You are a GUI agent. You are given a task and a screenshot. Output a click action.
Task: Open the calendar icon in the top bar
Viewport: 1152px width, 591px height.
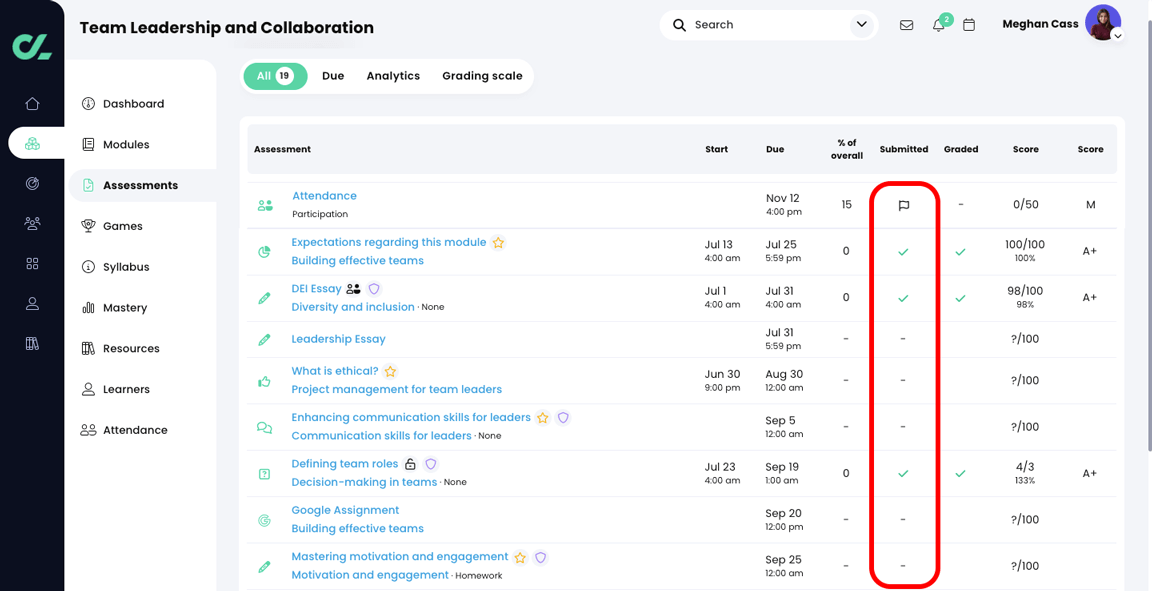[969, 24]
